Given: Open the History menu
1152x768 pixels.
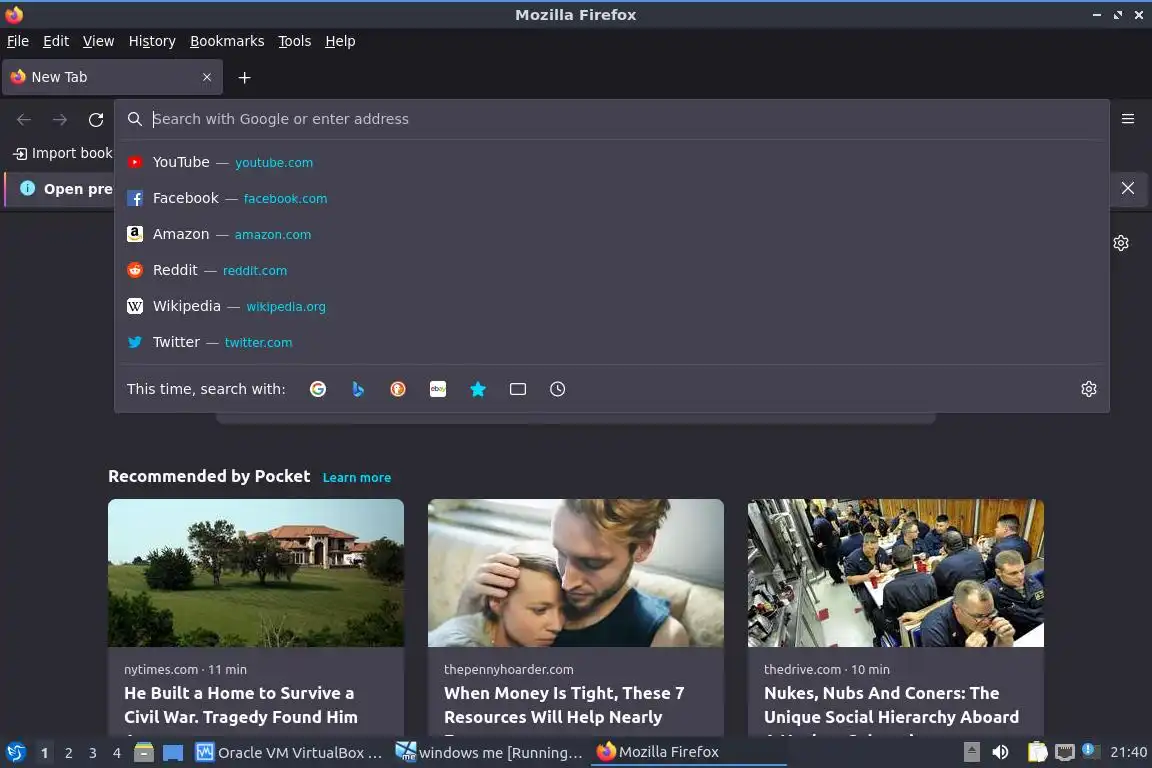Looking at the screenshot, I should coord(152,41).
